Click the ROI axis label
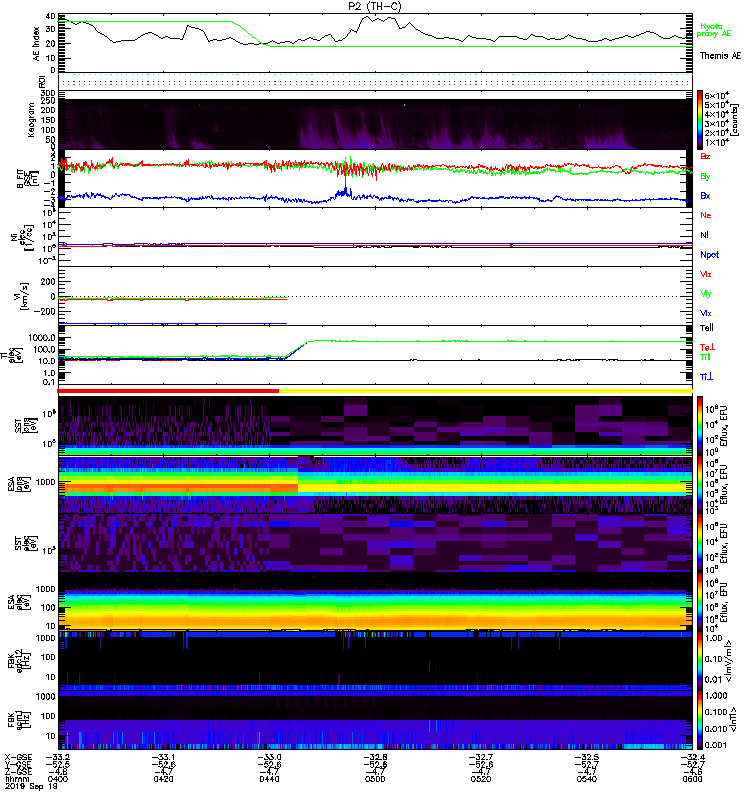 click(42, 81)
